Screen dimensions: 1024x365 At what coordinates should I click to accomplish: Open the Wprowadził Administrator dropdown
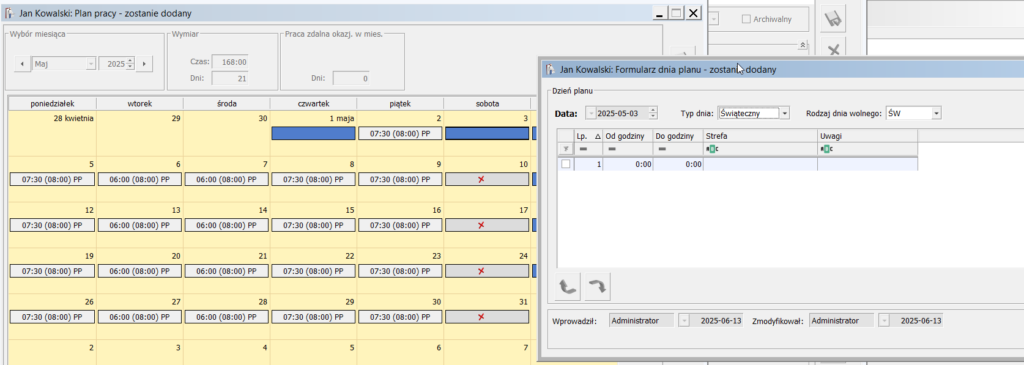click(684, 321)
